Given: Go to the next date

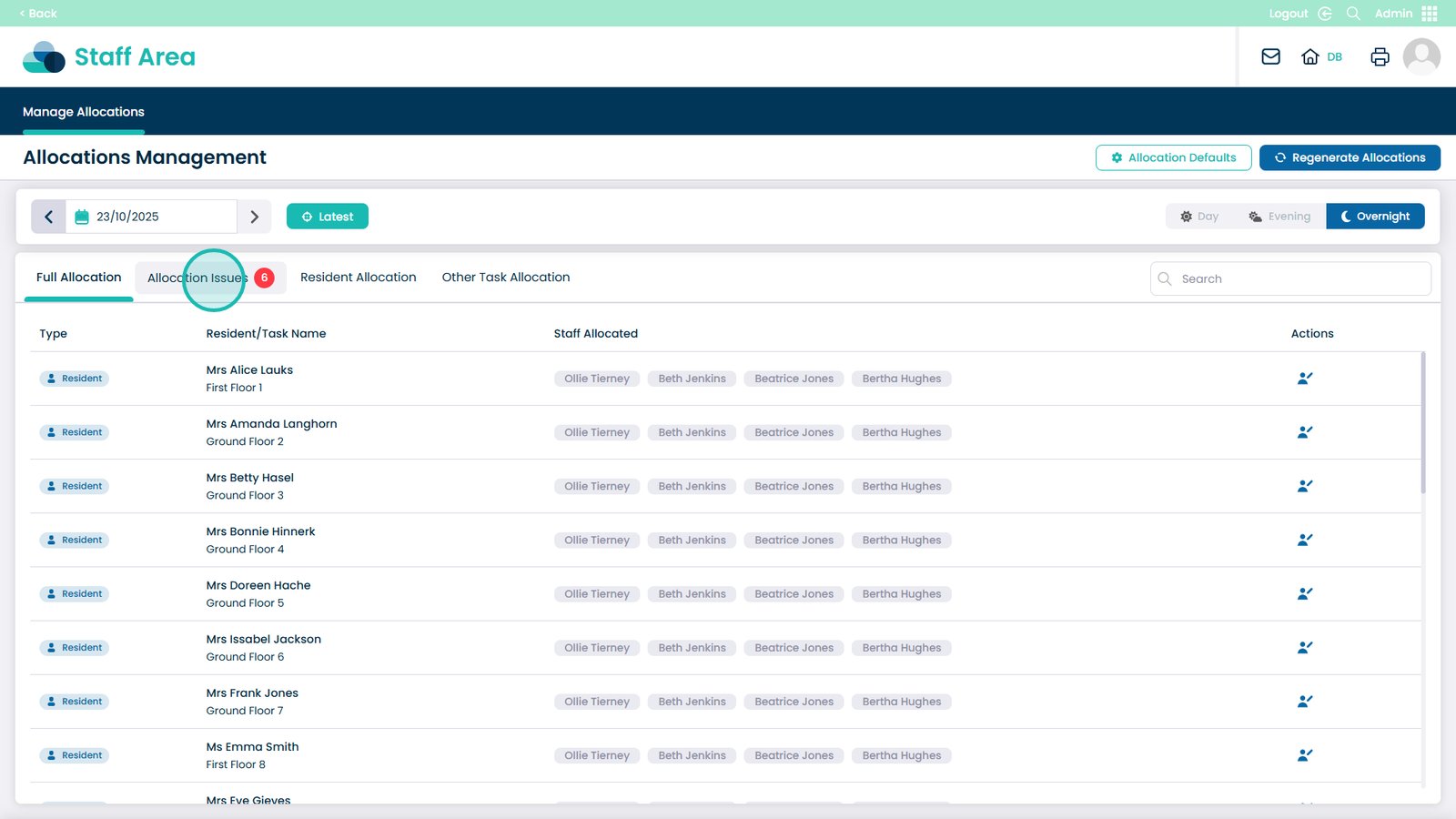Looking at the screenshot, I should tap(255, 217).
